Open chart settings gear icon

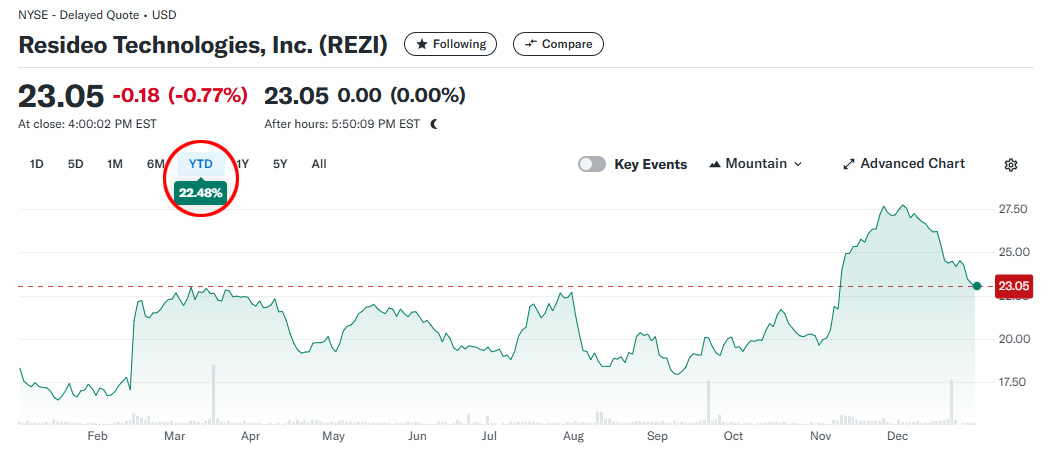click(1011, 165)
